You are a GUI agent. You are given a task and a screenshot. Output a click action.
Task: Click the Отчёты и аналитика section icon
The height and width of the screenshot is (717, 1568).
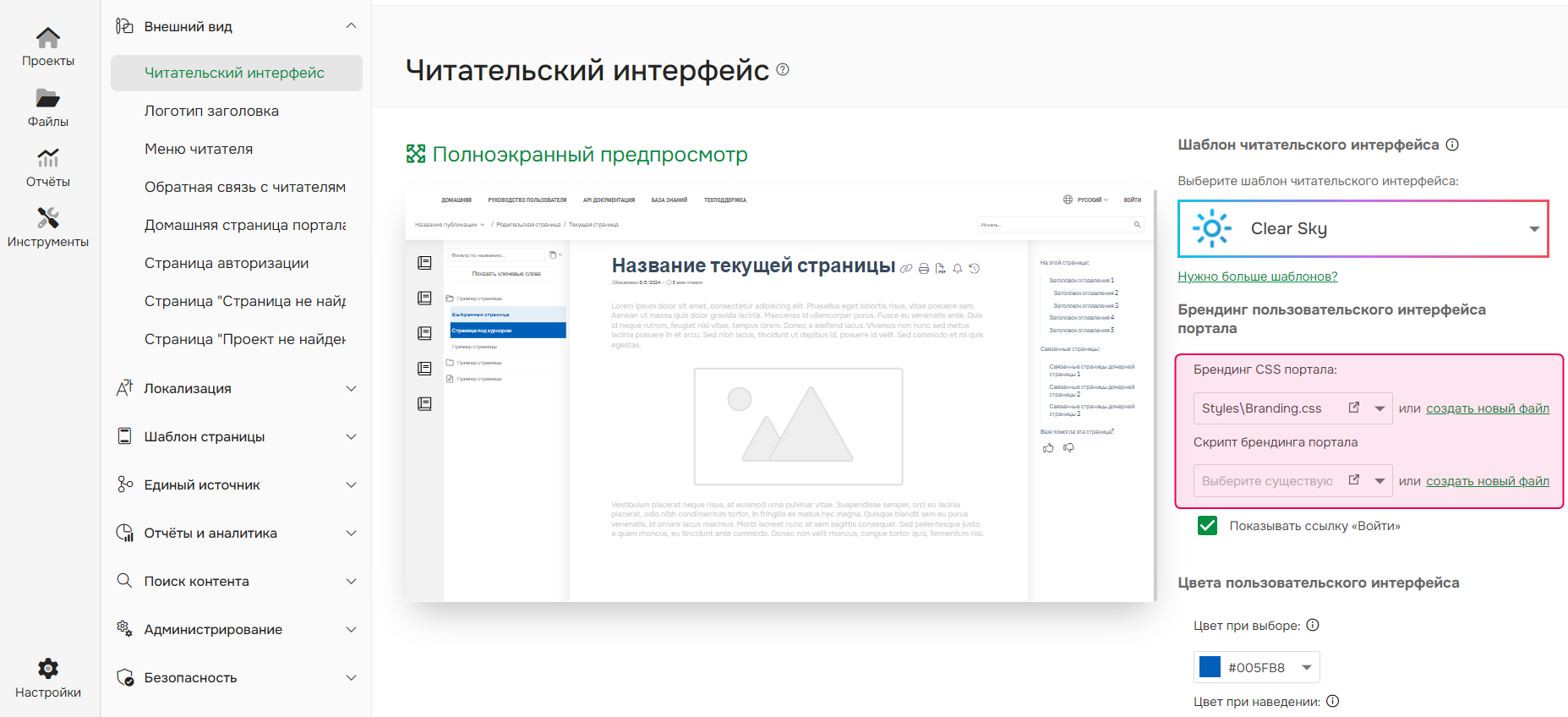124,533
